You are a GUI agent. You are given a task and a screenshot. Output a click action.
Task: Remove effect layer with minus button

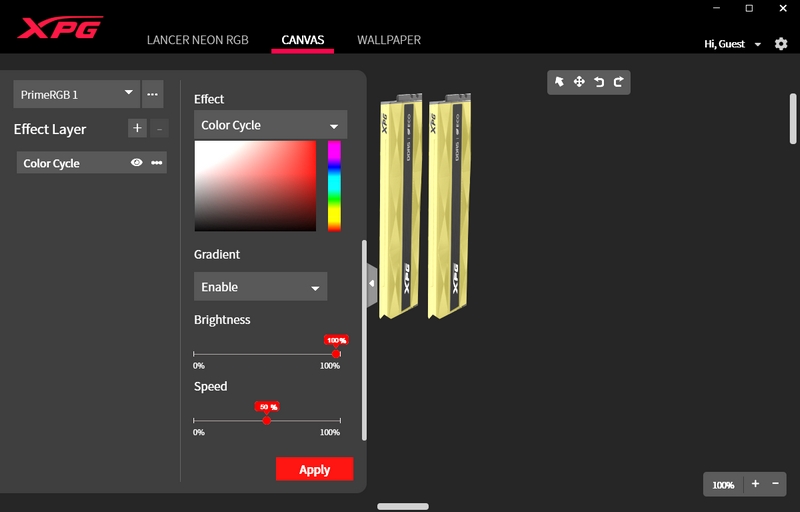tap(160, 128)
